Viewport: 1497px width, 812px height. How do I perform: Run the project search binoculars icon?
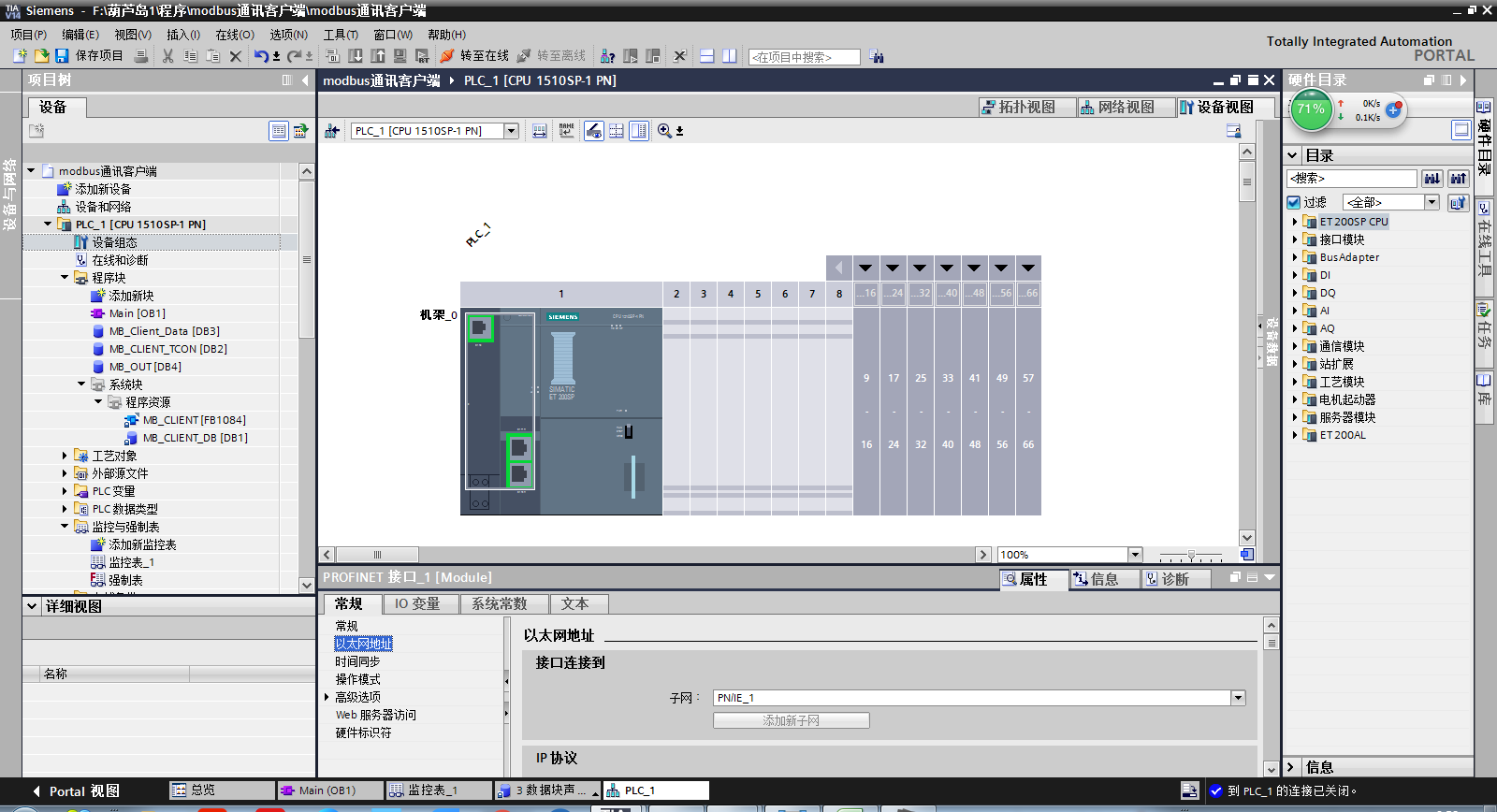pyautogui.click(x=877, y=56)
